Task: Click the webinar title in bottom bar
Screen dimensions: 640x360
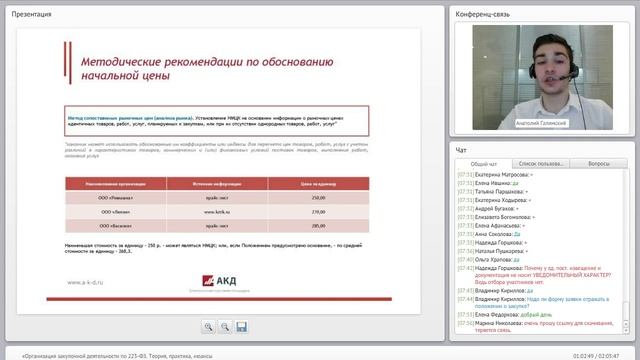Action: point(117,356)
